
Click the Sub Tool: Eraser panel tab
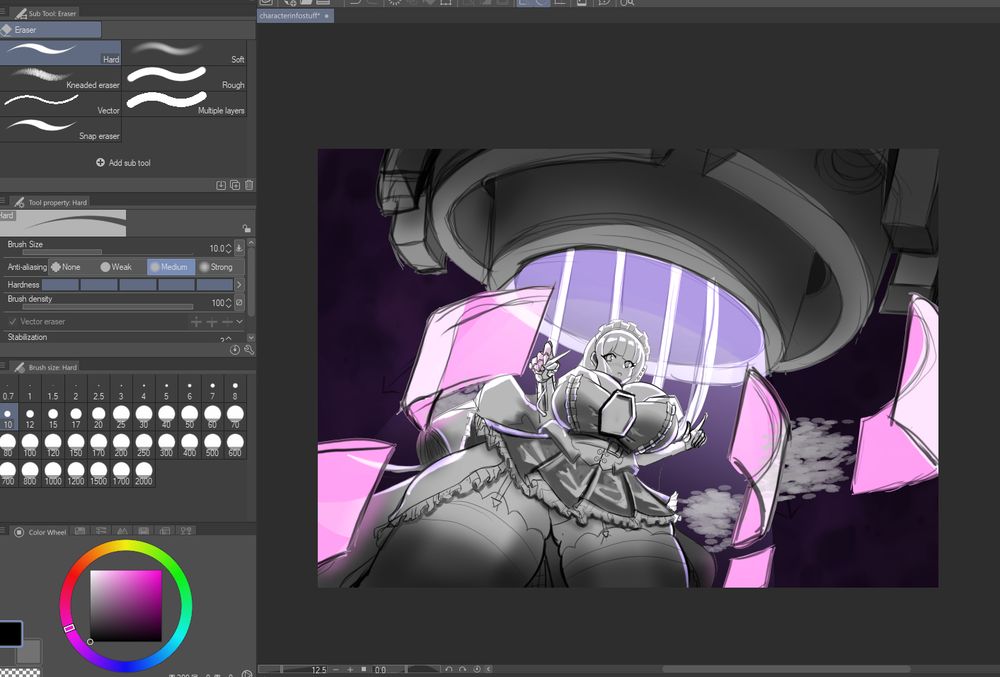coord(47,13)
